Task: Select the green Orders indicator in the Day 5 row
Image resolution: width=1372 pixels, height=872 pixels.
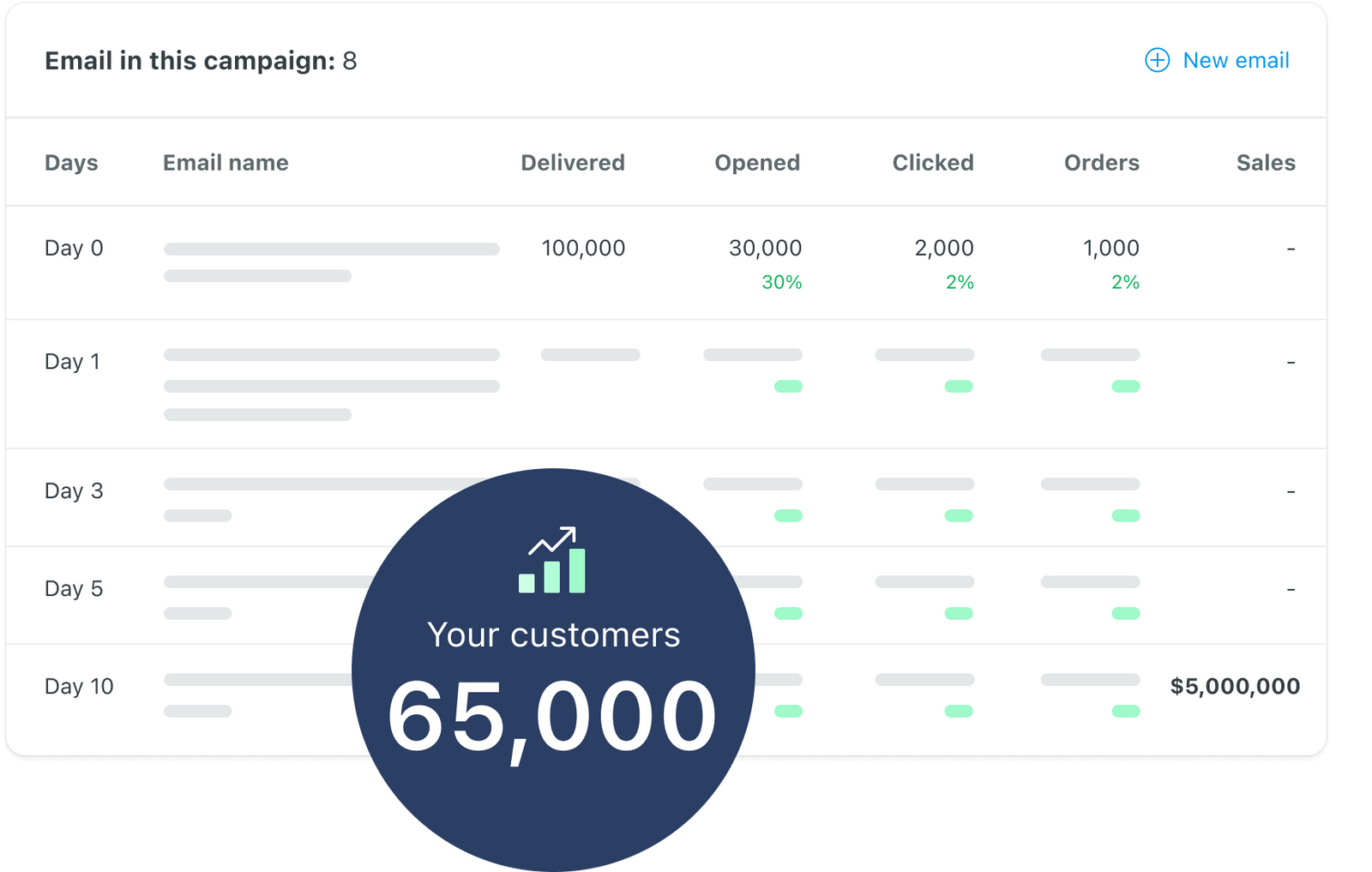Action: [x=1126, y=611]
